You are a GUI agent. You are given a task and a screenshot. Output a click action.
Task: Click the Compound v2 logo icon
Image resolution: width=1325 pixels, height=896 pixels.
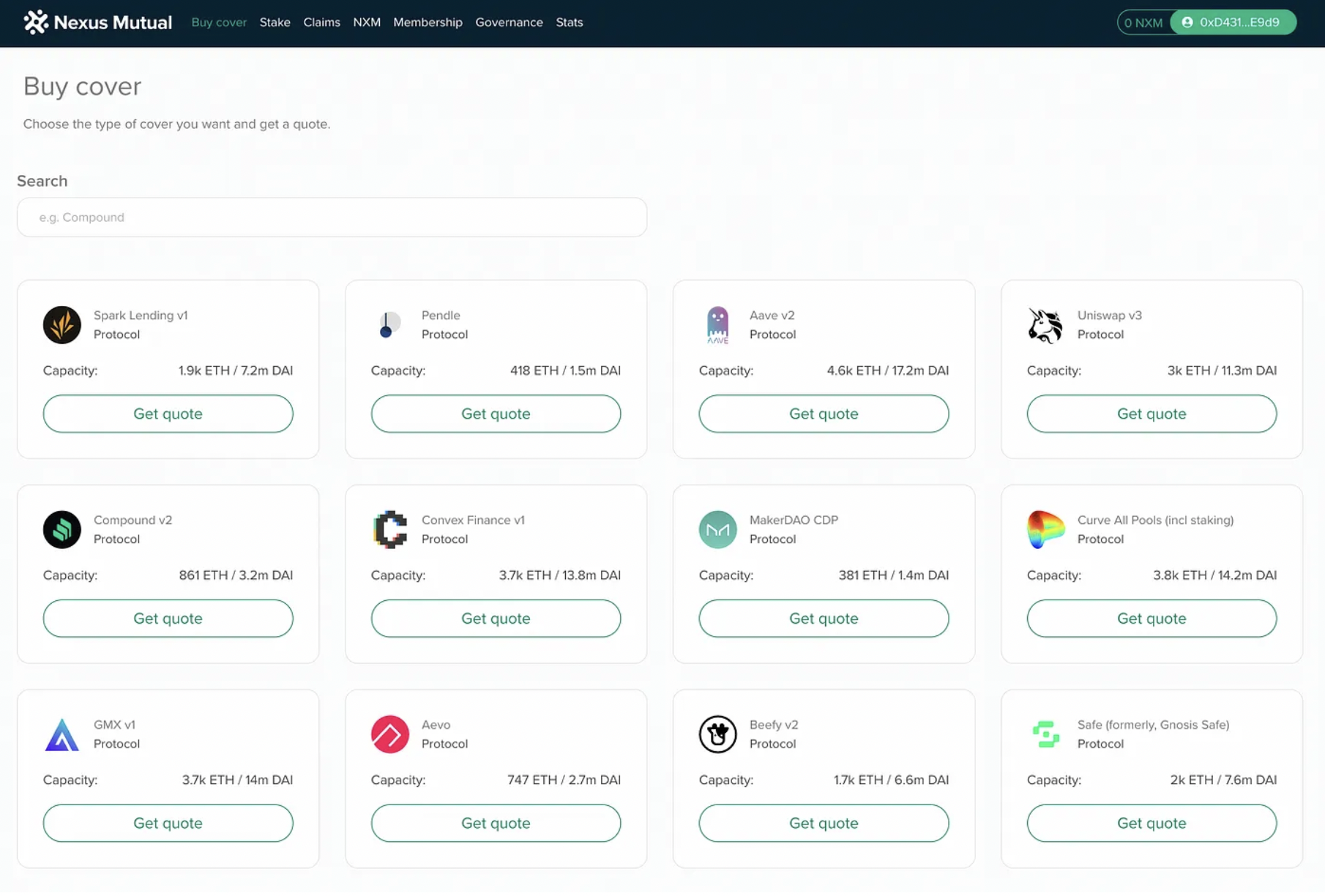pyautogui.click(x=62, y=529)
